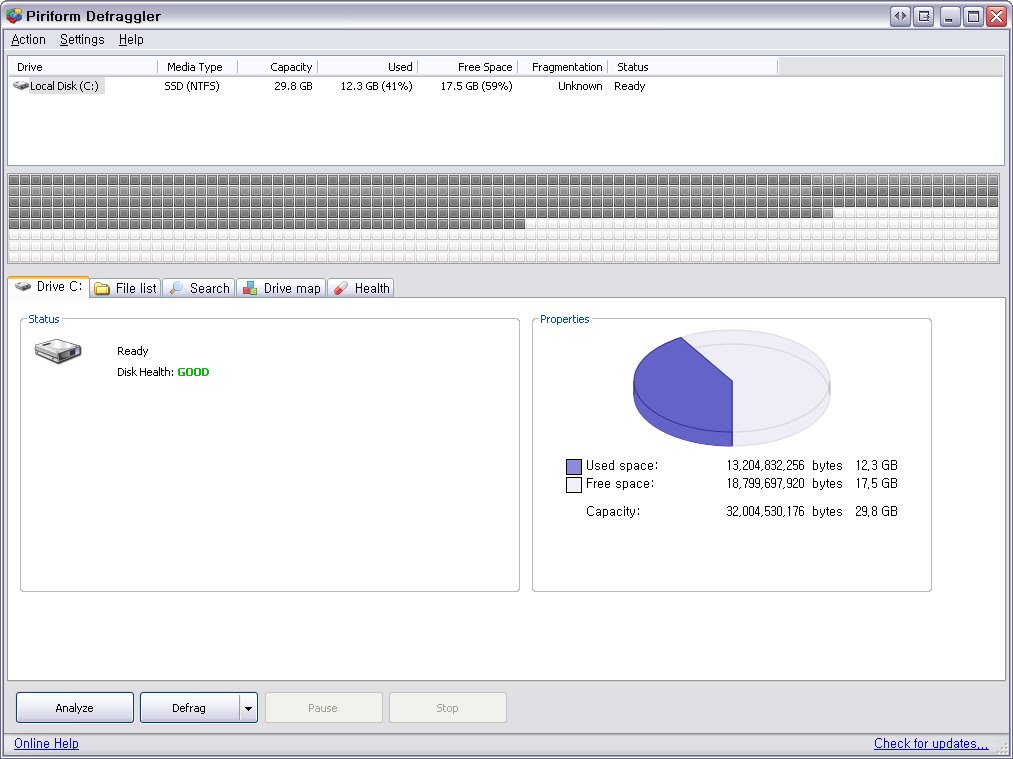
Task: Open the Online Help link
Action: coord(46,743)
